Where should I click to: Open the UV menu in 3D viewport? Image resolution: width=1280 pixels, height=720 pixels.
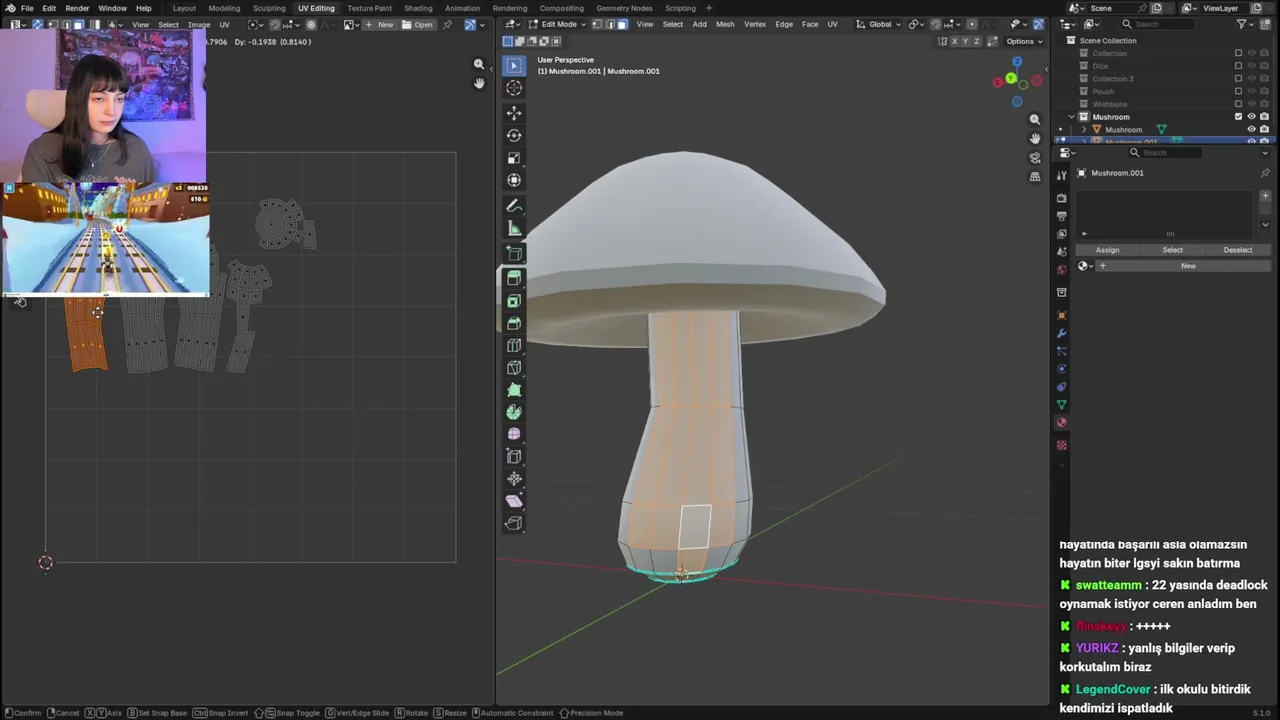[x=832, y=24]
